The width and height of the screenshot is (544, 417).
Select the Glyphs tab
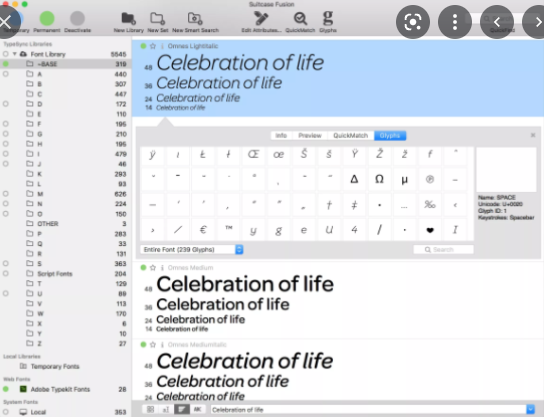pyautogui.click(x=390, y=135)
